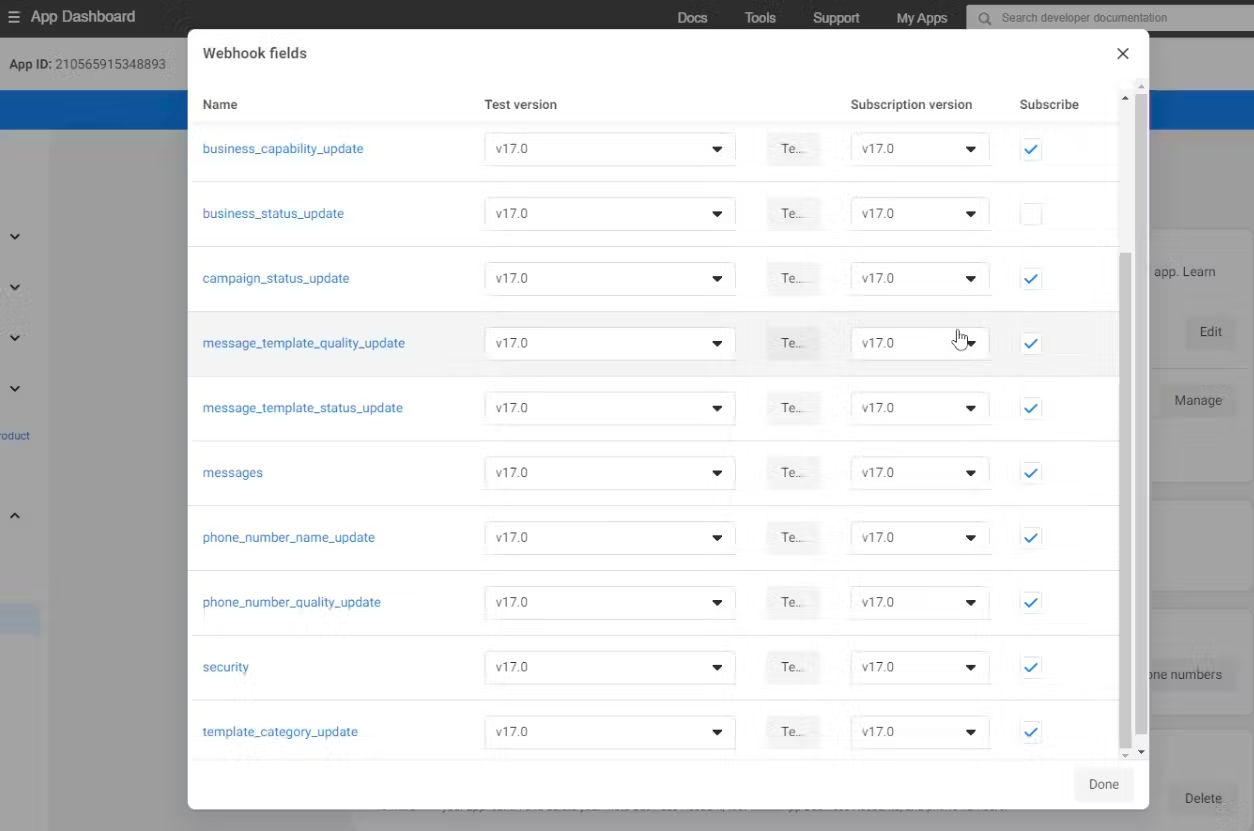Open test version dropdown for message_template_quality_update
The height and width of the screenshot is (831, 1254).
[x=610, y=343]
